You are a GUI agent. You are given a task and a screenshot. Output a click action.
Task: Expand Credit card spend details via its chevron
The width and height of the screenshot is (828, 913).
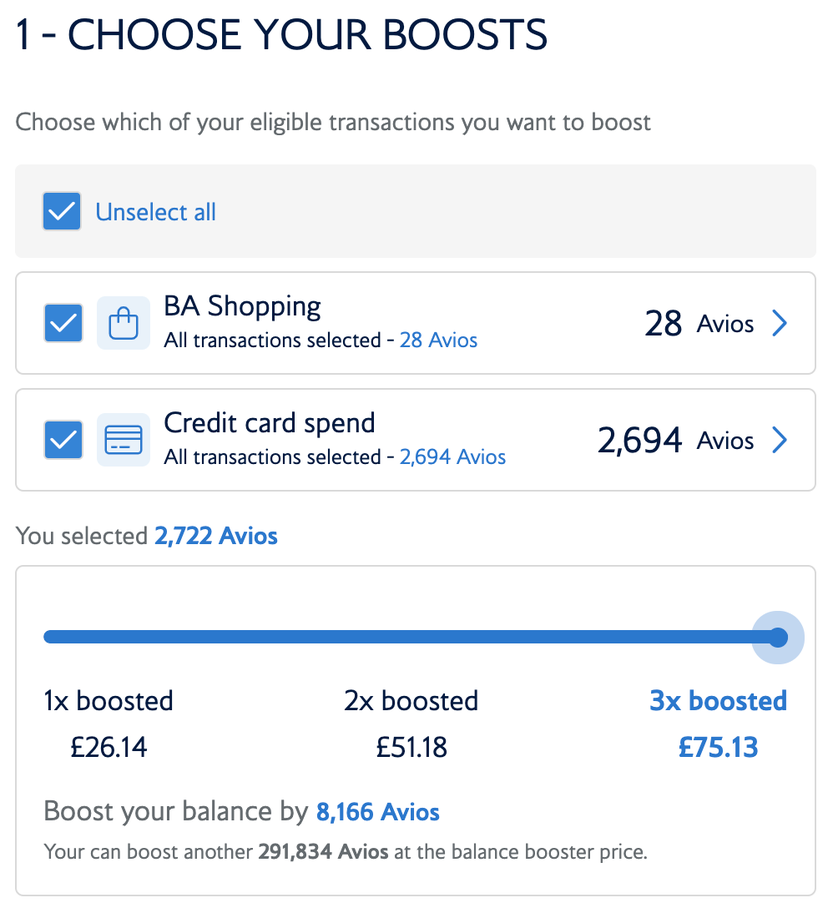[779, 439]
